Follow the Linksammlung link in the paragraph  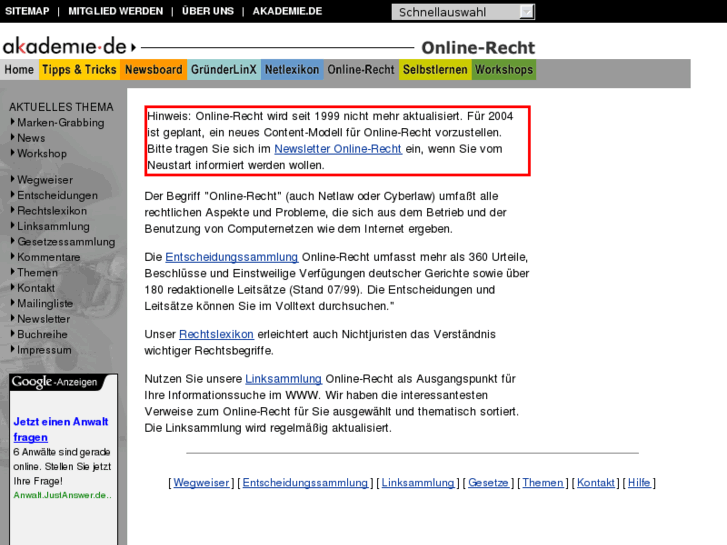tap(283, 379)
